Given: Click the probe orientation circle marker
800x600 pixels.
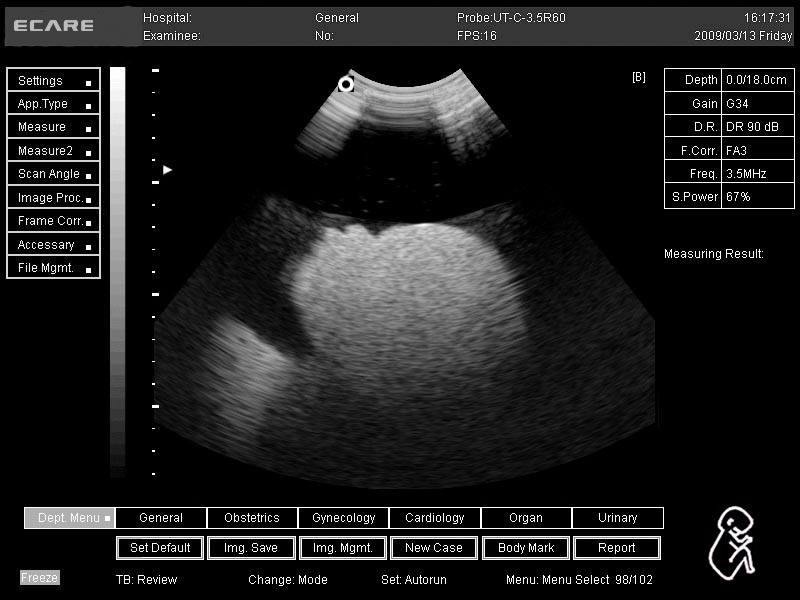Looking at the screenshot, I should 346,84.
